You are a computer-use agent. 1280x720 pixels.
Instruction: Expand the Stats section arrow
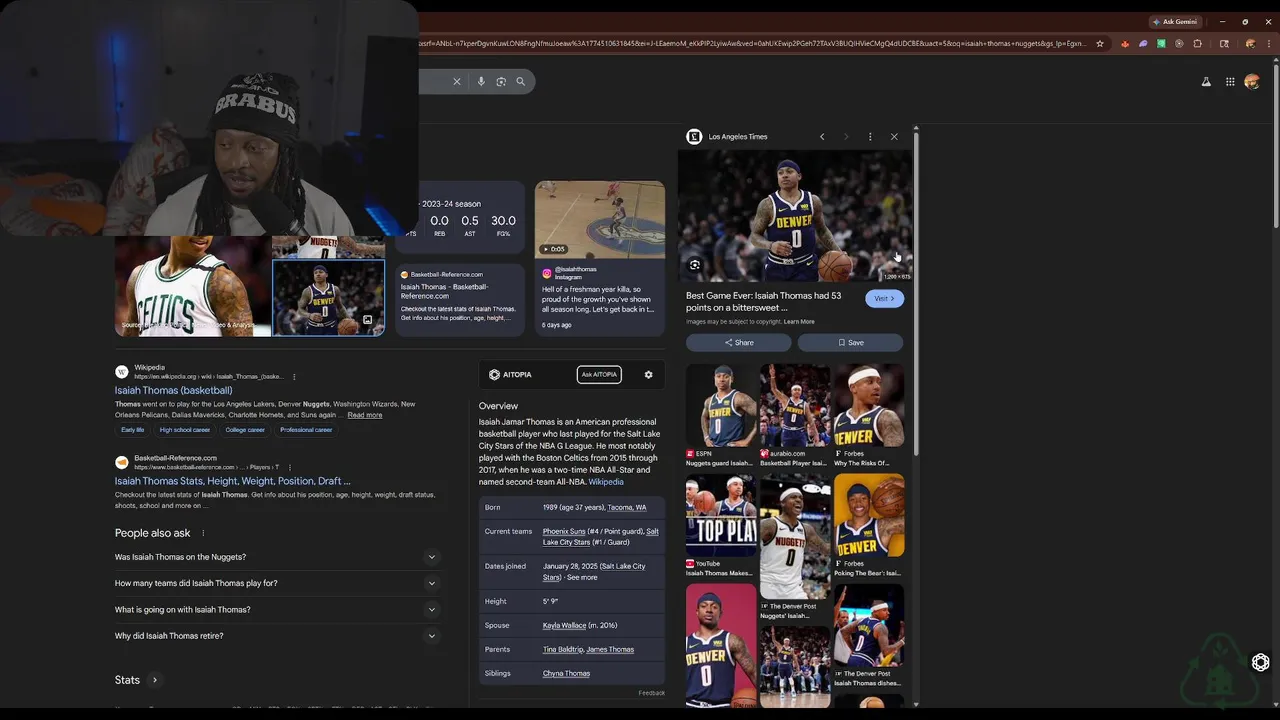154,680
